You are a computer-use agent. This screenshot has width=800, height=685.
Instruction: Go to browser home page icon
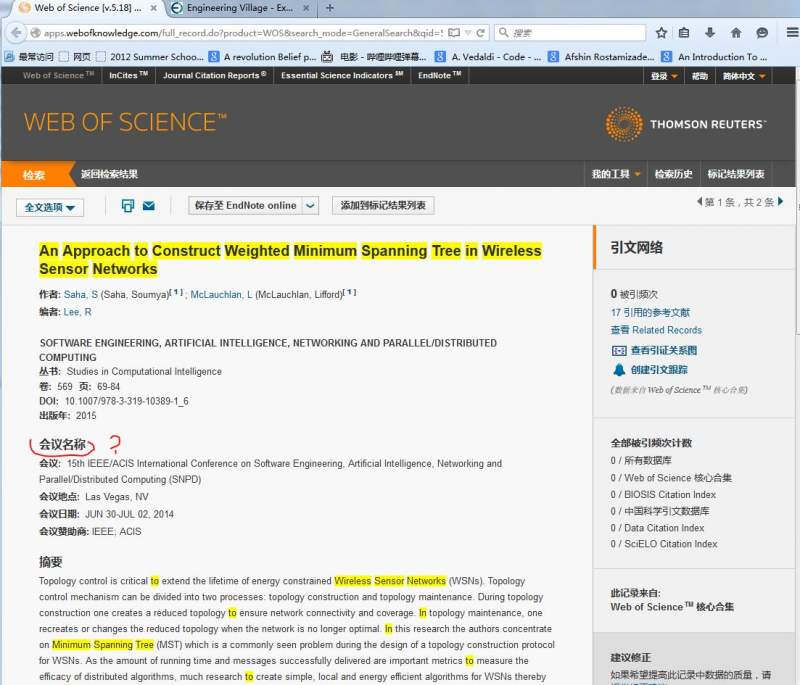point(736,33)
